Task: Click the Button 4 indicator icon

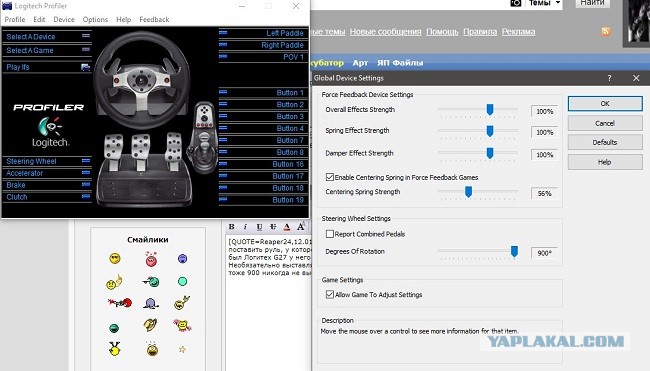Action: pos(223,128)
